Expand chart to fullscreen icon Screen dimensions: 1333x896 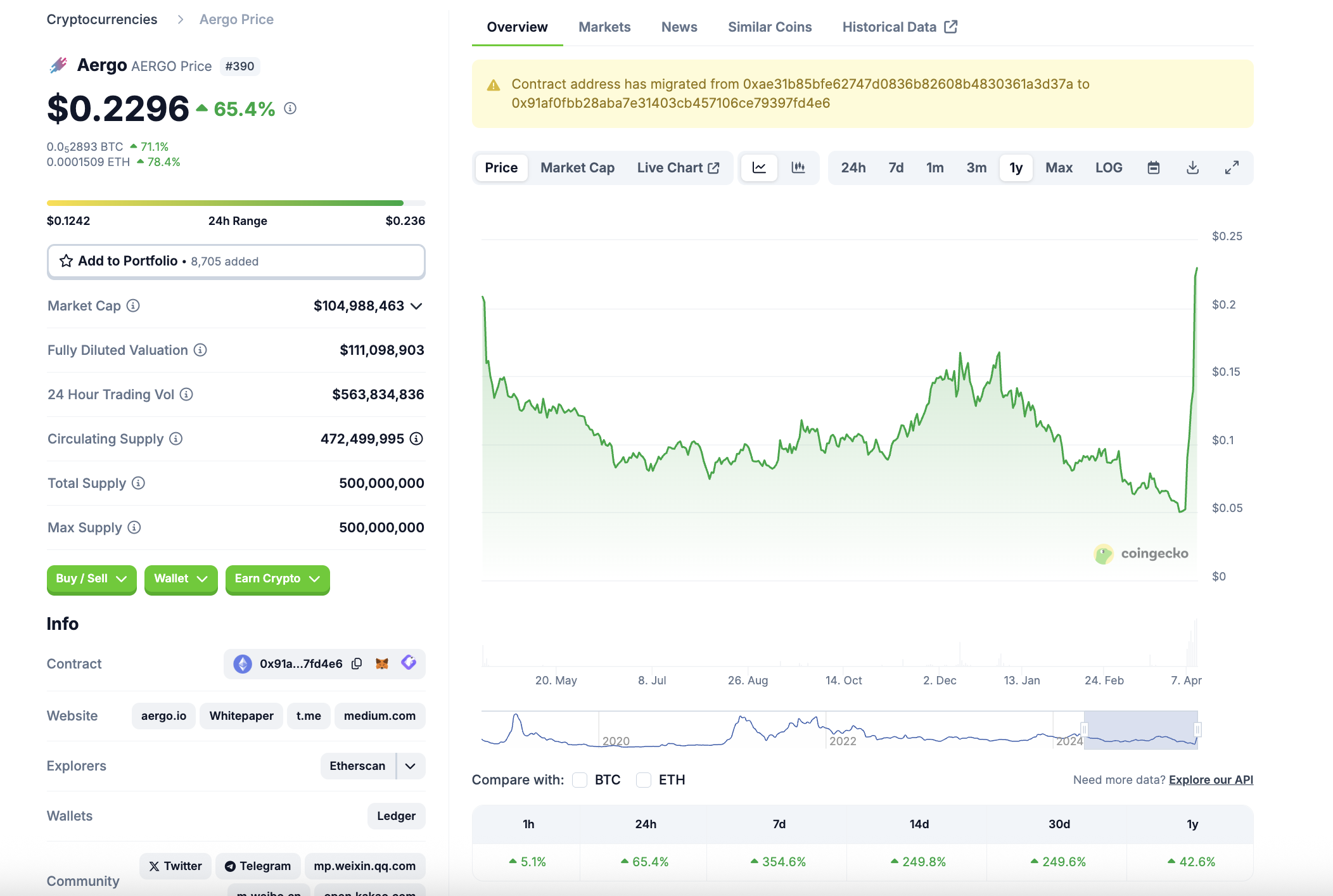pos(1232,168)
